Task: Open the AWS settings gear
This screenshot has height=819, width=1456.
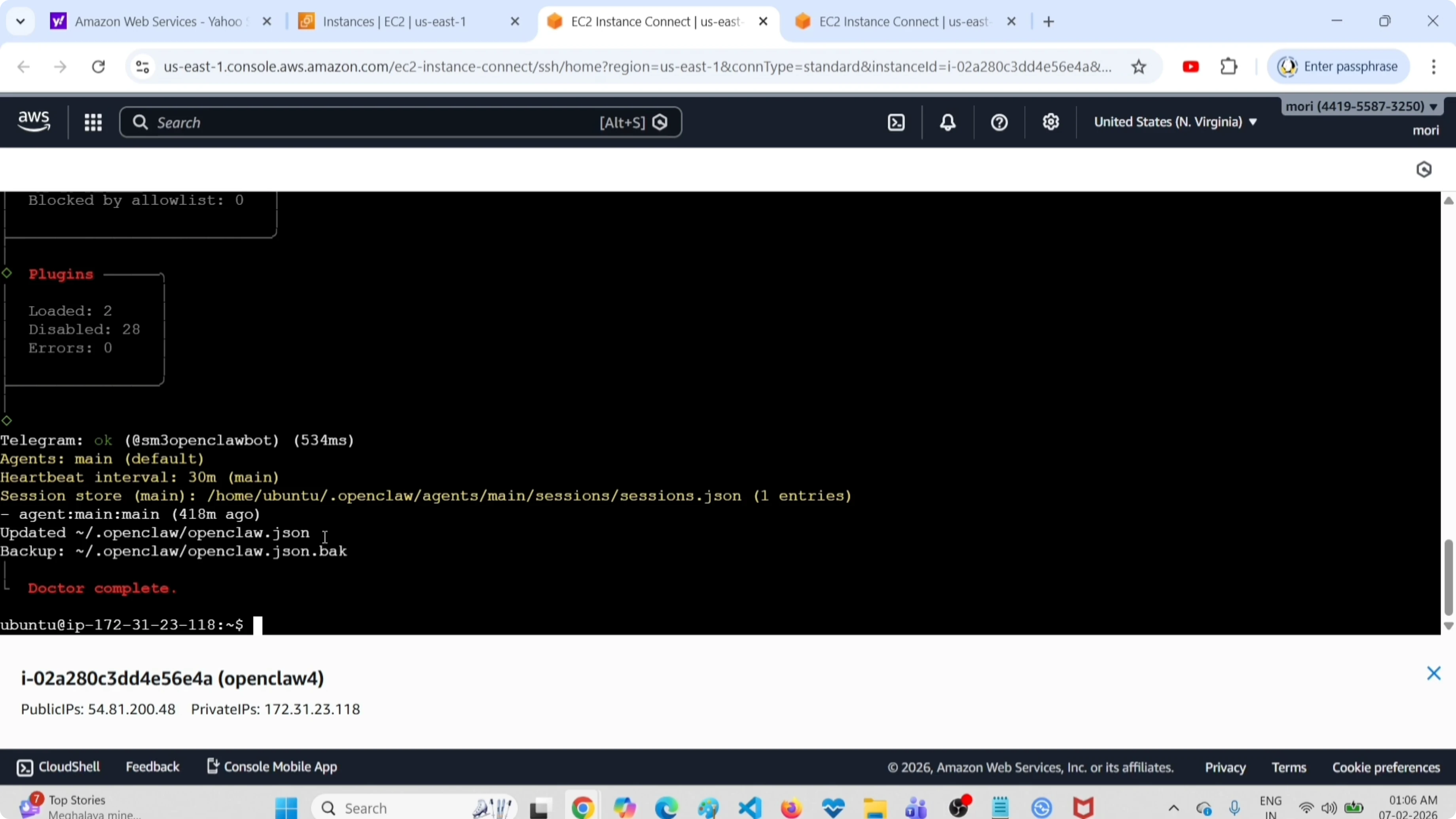Action: coord(1051,121)
